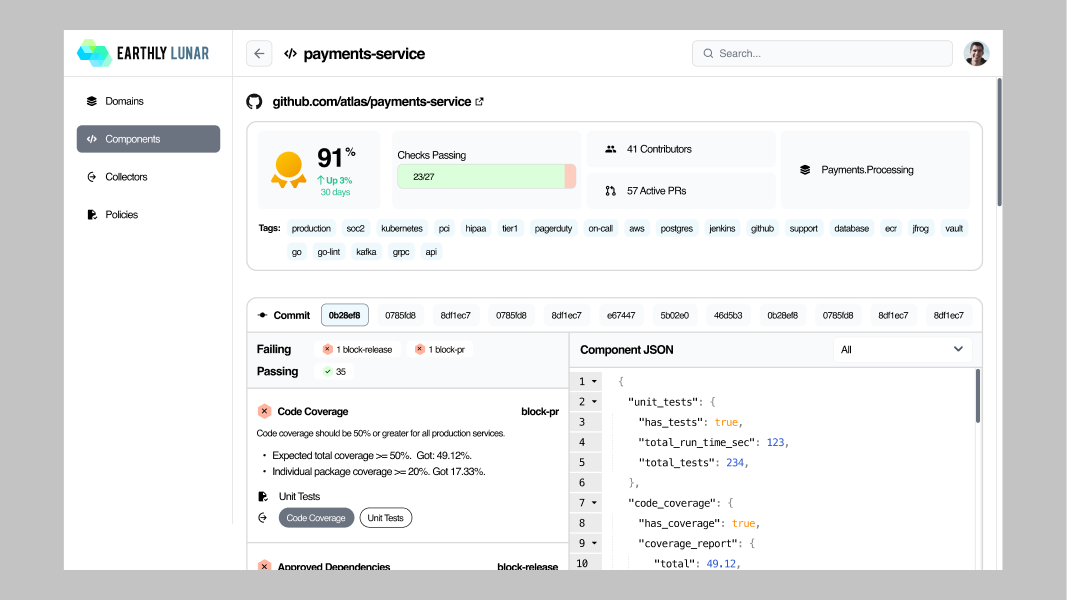Collapse unit_tests block at line 2
The height and width of the screenshot is (600, 1067).
594,402
